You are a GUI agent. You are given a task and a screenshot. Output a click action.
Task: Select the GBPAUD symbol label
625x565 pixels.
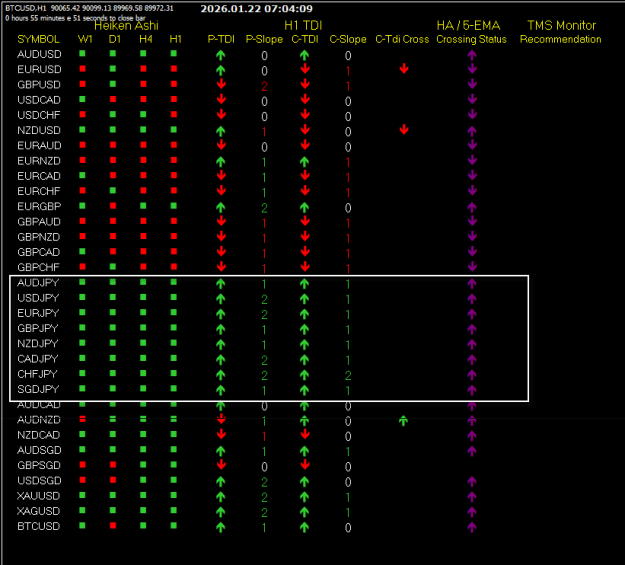(x=39, y=222)
